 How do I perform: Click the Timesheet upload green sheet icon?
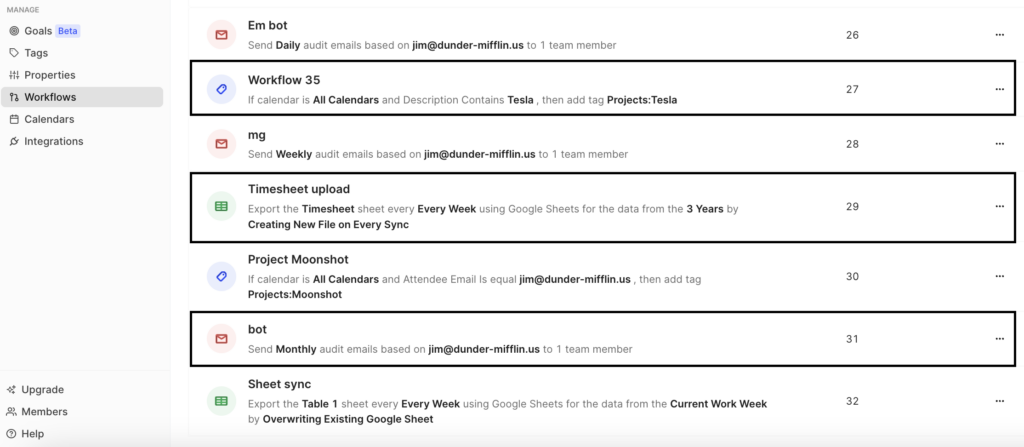pyautogui.click(x=221, y=207)
